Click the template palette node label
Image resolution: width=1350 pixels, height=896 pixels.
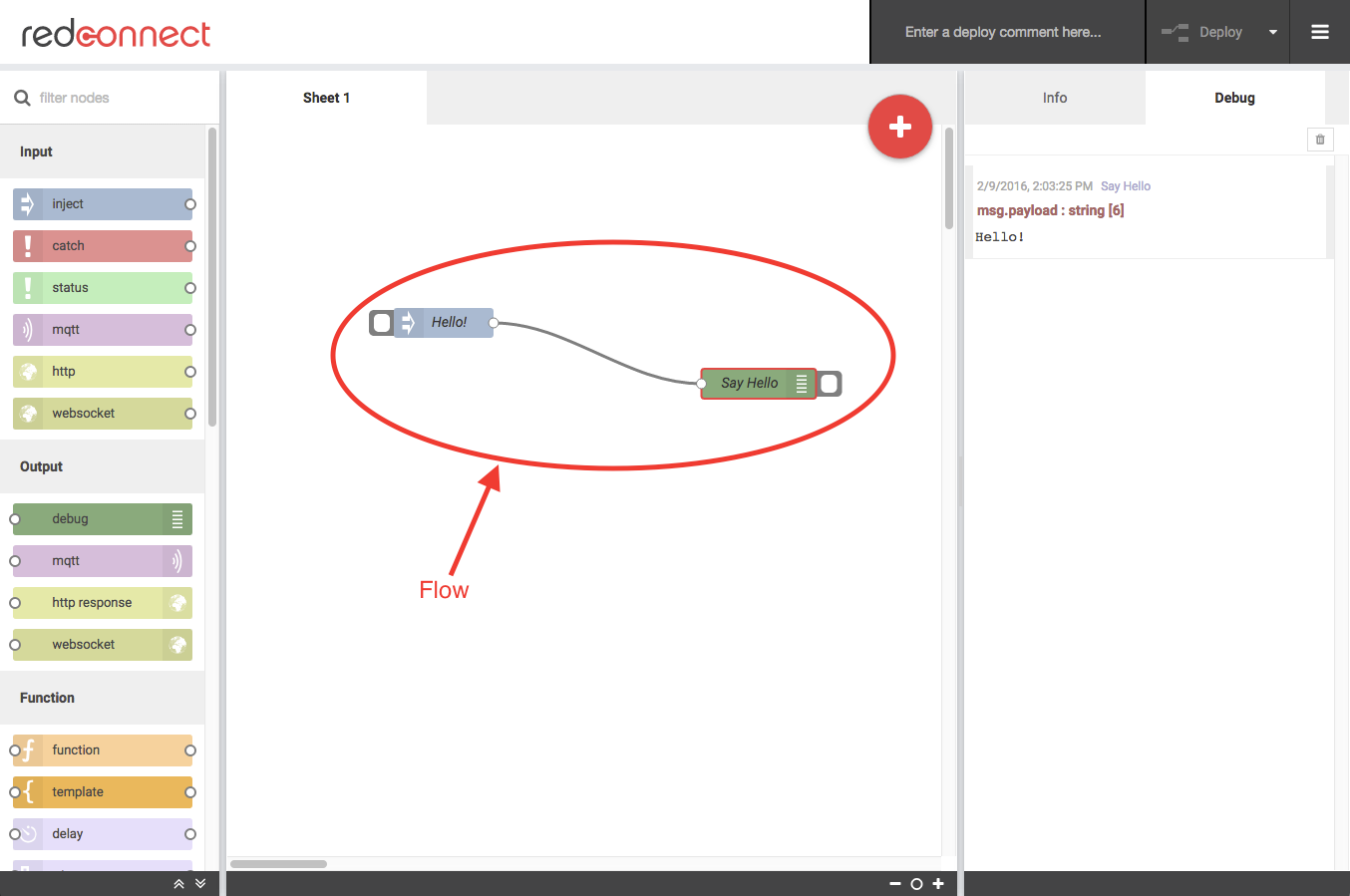point(78,792)
